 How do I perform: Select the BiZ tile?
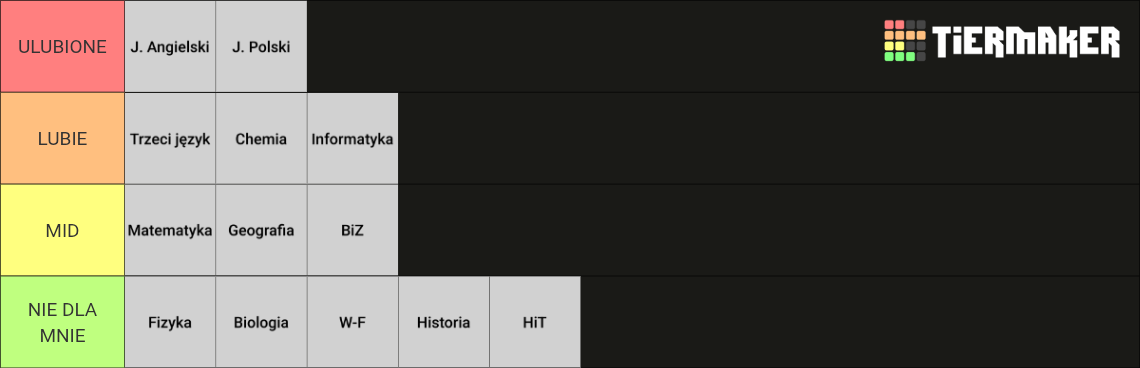tap(353, 231)
